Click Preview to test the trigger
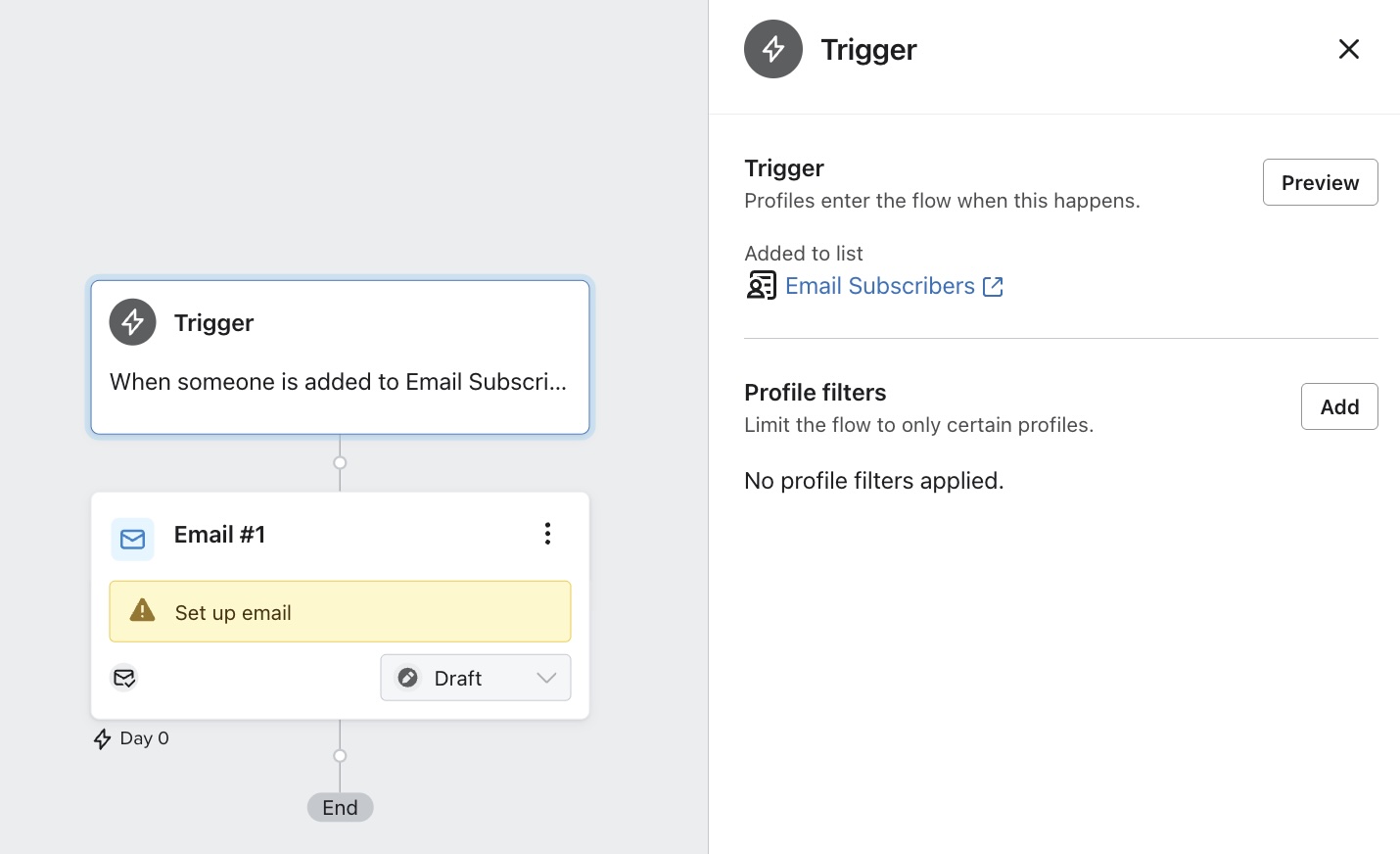The image size is (1400, 854). click(x=1320, y=182)
